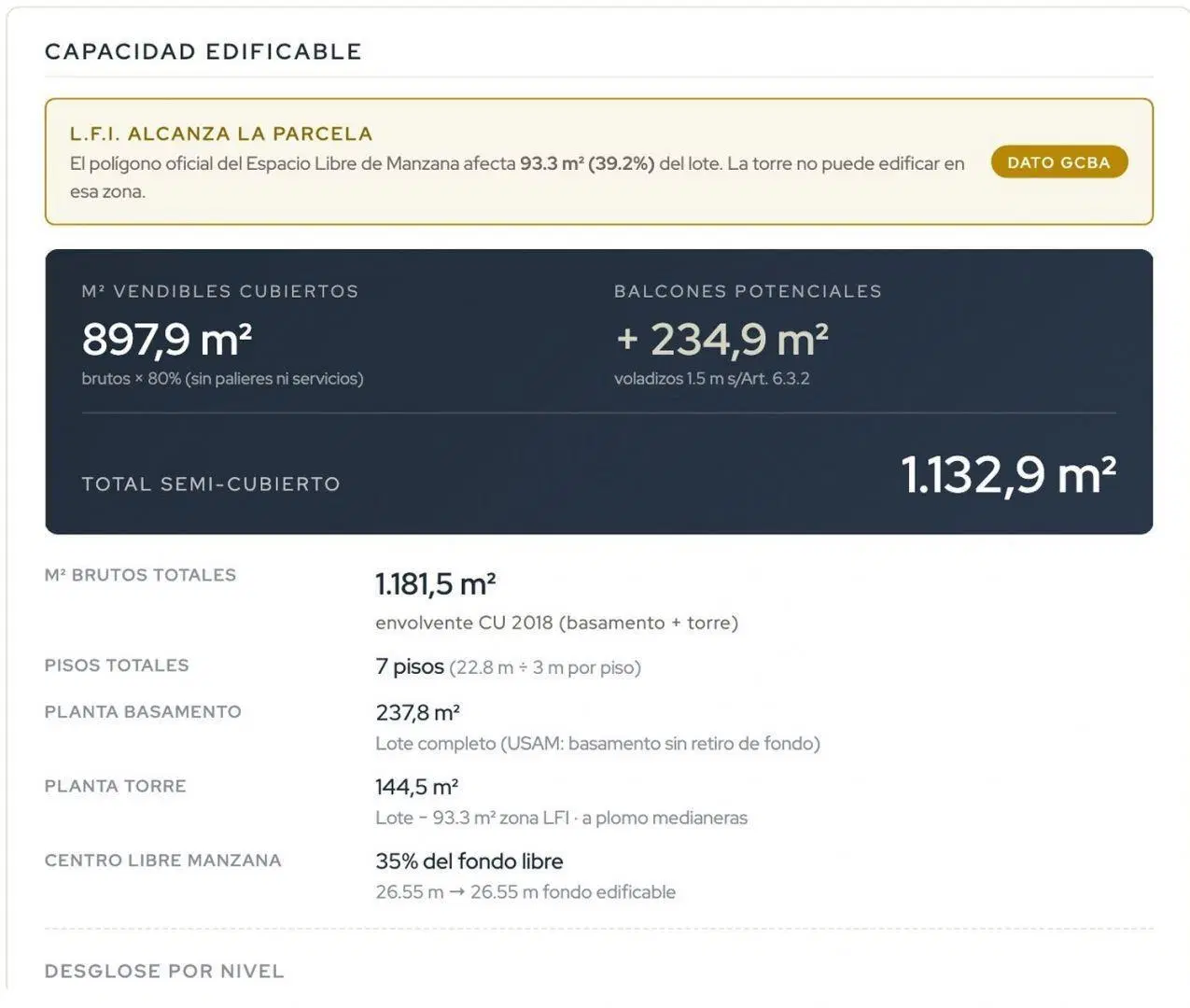Click the Lote completo USAM note

coord(598,744)
